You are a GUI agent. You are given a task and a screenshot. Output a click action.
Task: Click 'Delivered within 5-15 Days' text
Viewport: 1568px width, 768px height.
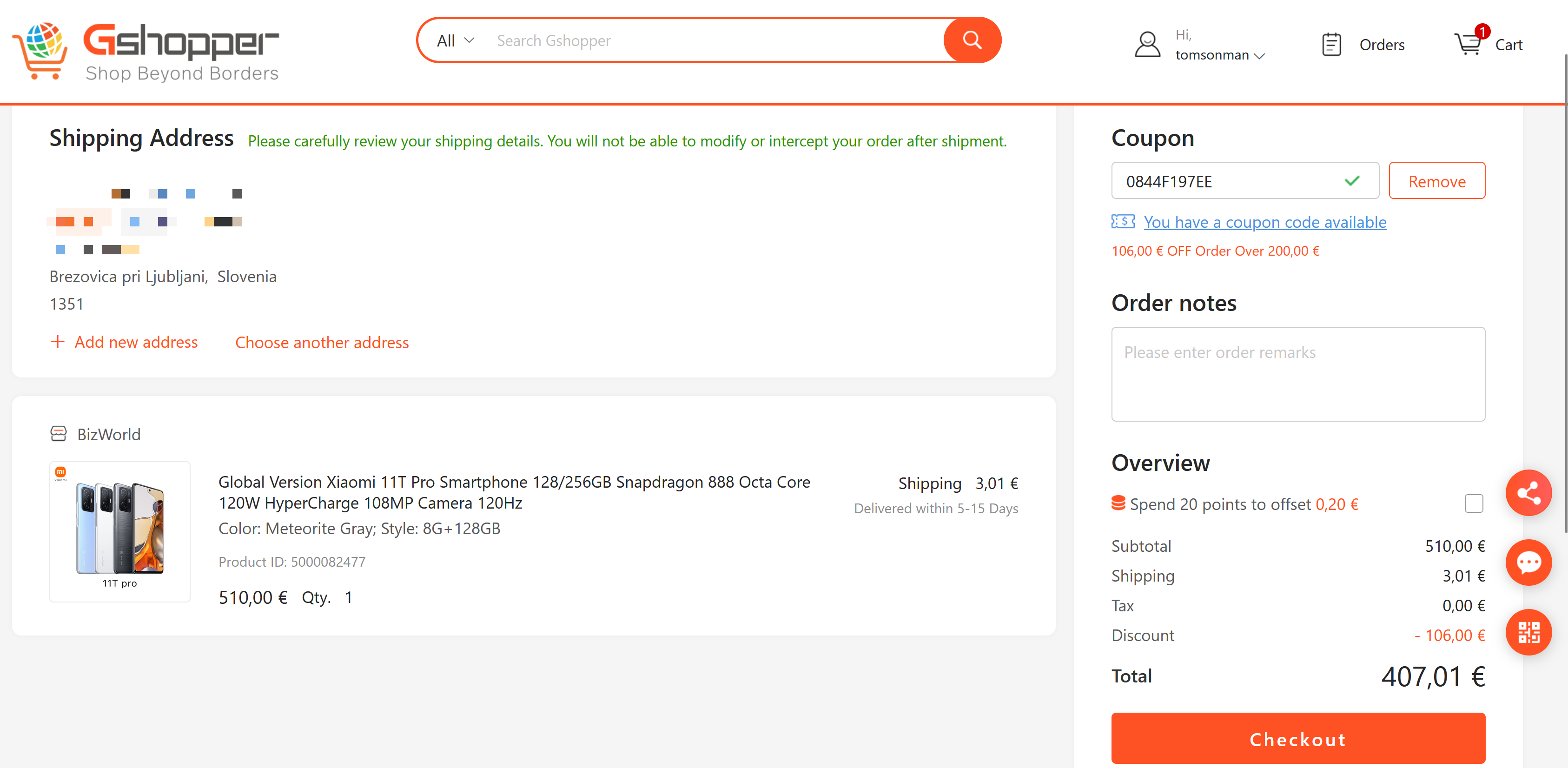(x=936, y=508)
